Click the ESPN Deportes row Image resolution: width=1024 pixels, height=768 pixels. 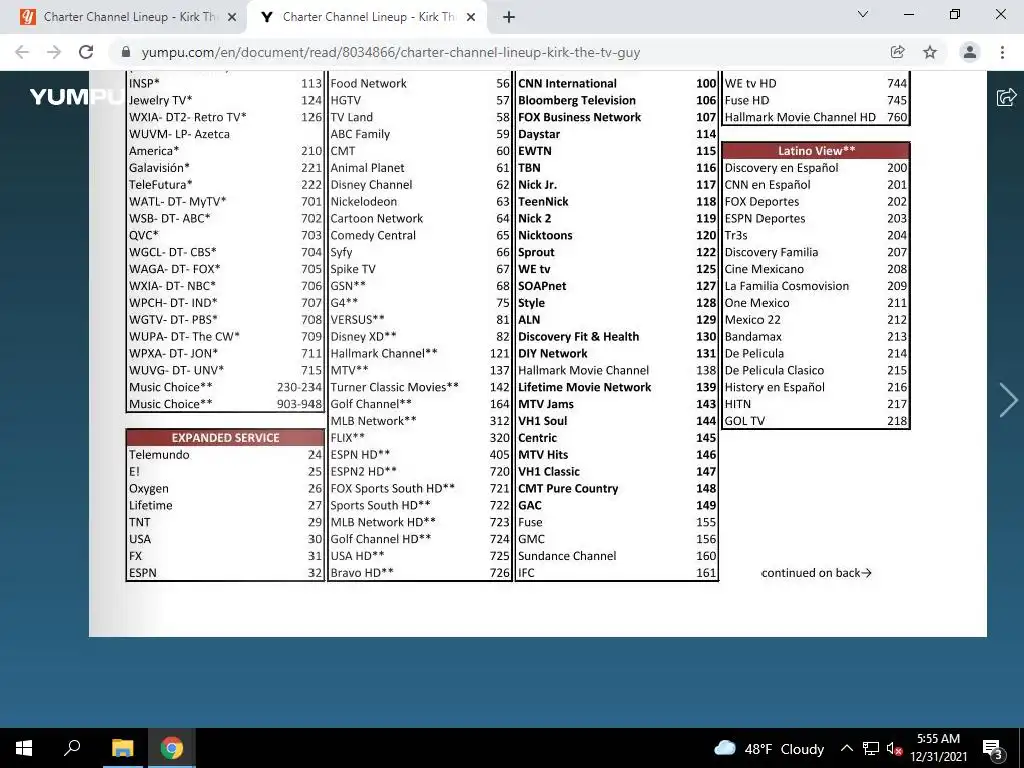(816, 218)
